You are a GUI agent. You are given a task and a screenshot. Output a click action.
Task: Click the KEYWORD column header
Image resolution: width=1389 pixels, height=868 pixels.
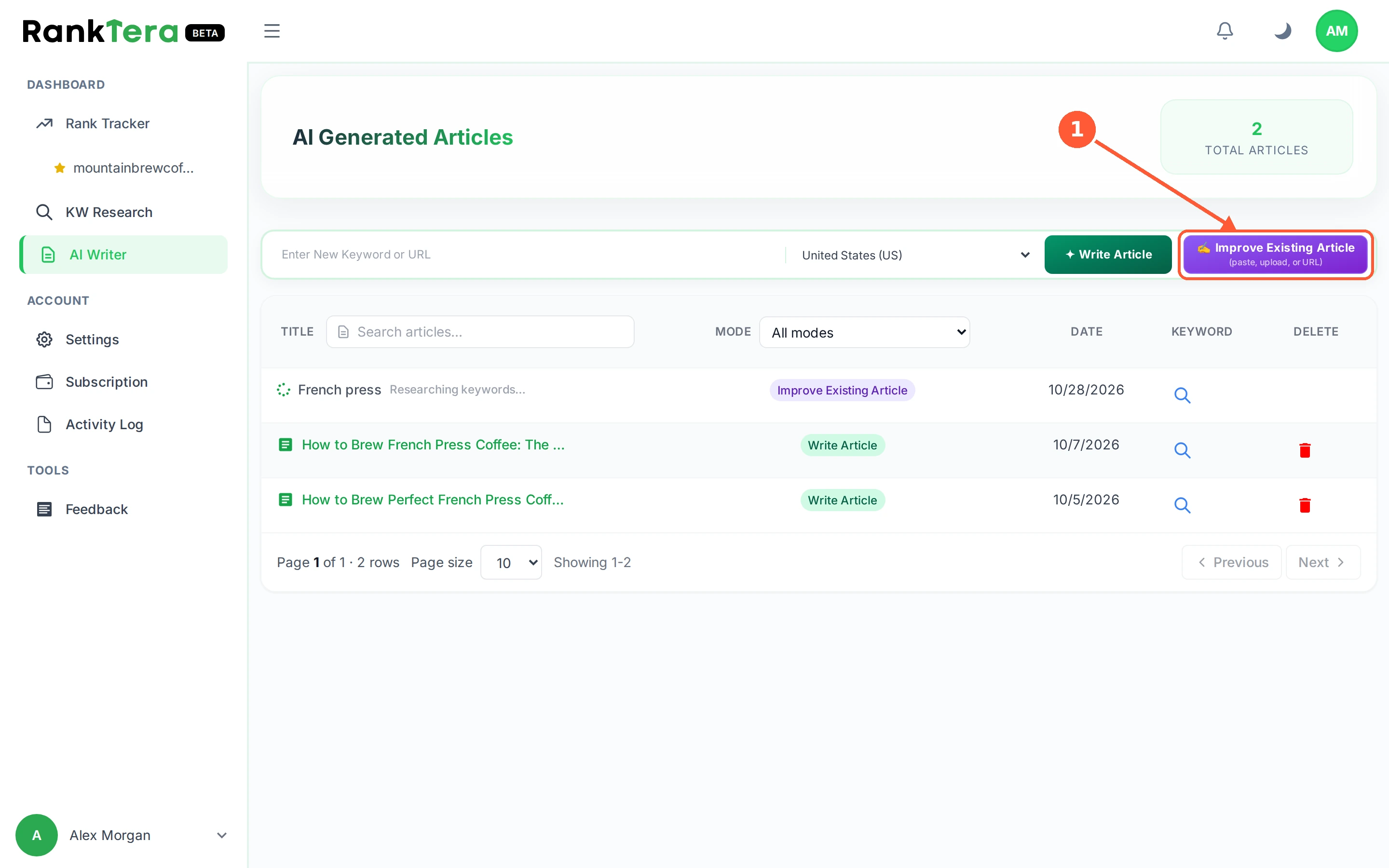coord(1201,331)
